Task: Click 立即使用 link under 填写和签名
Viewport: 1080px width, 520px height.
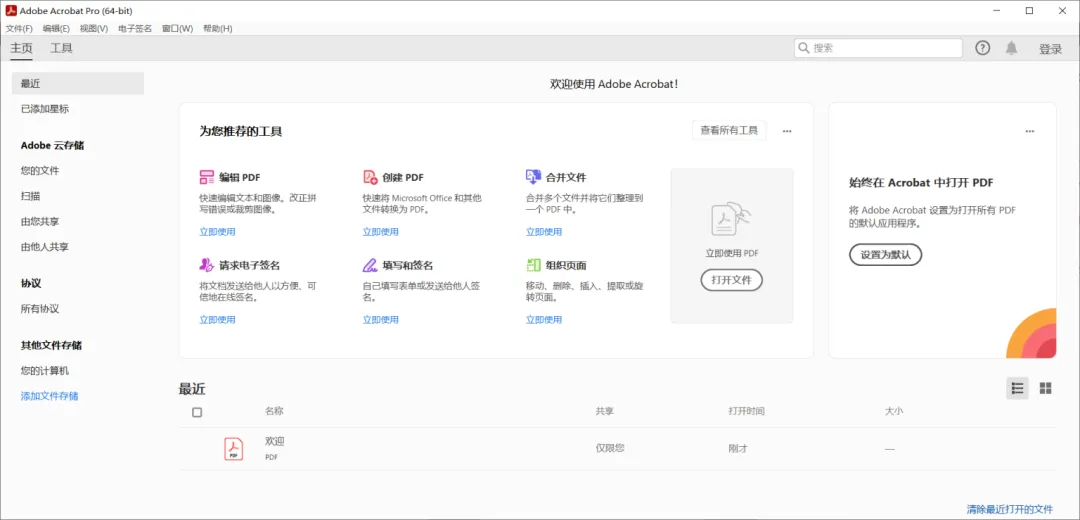Action: pyautogui.click(x=381, y=320)
